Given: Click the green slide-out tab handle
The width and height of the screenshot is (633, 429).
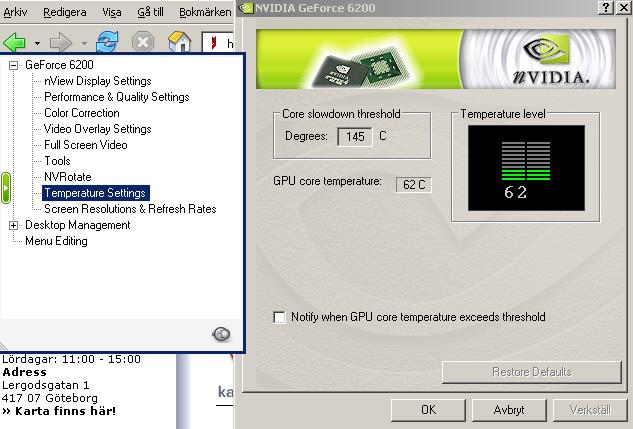Looking at the screenshot, I should [6, 188].
